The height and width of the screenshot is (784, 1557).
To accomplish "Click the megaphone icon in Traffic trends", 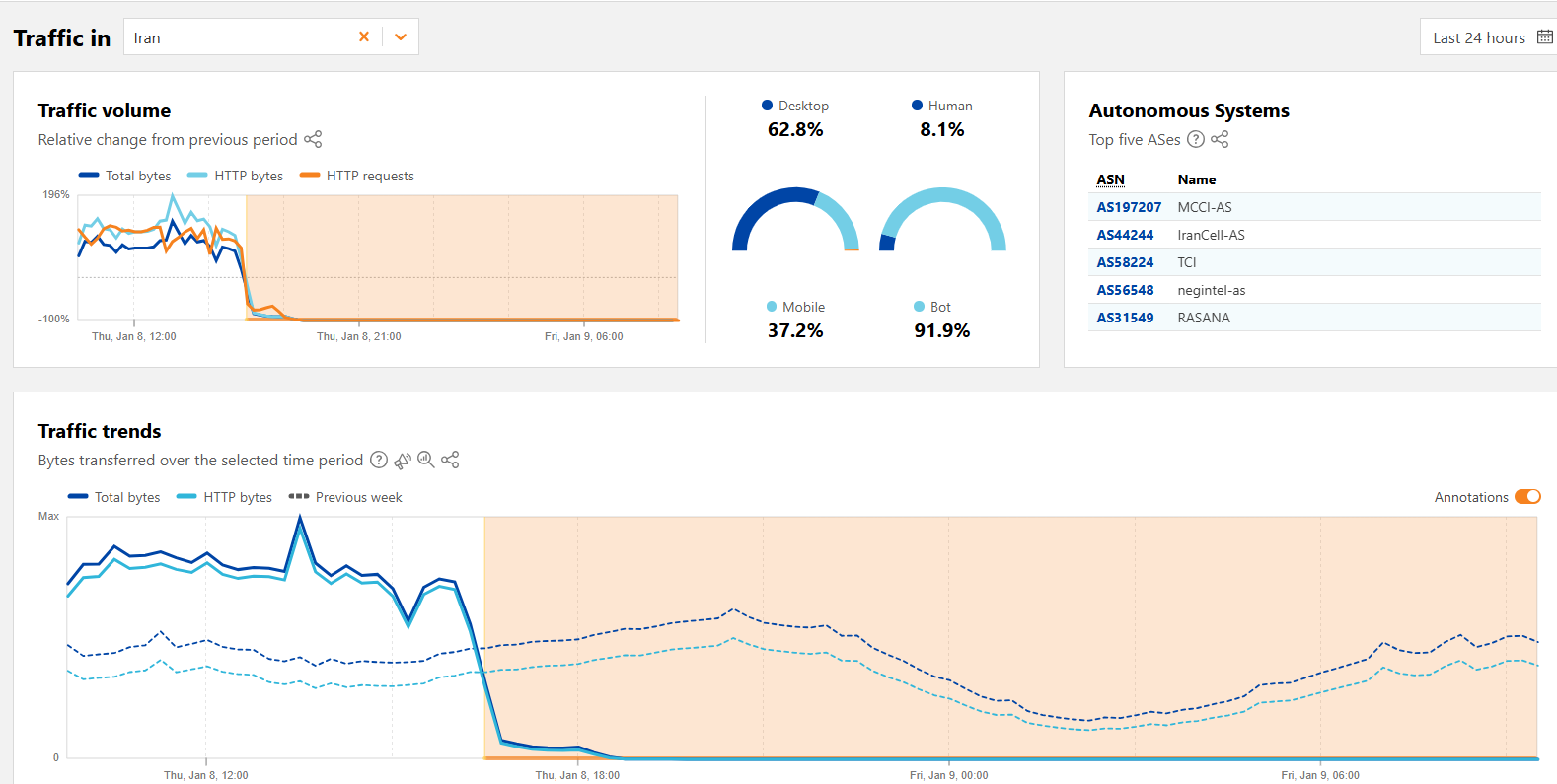I will [403, 460].
